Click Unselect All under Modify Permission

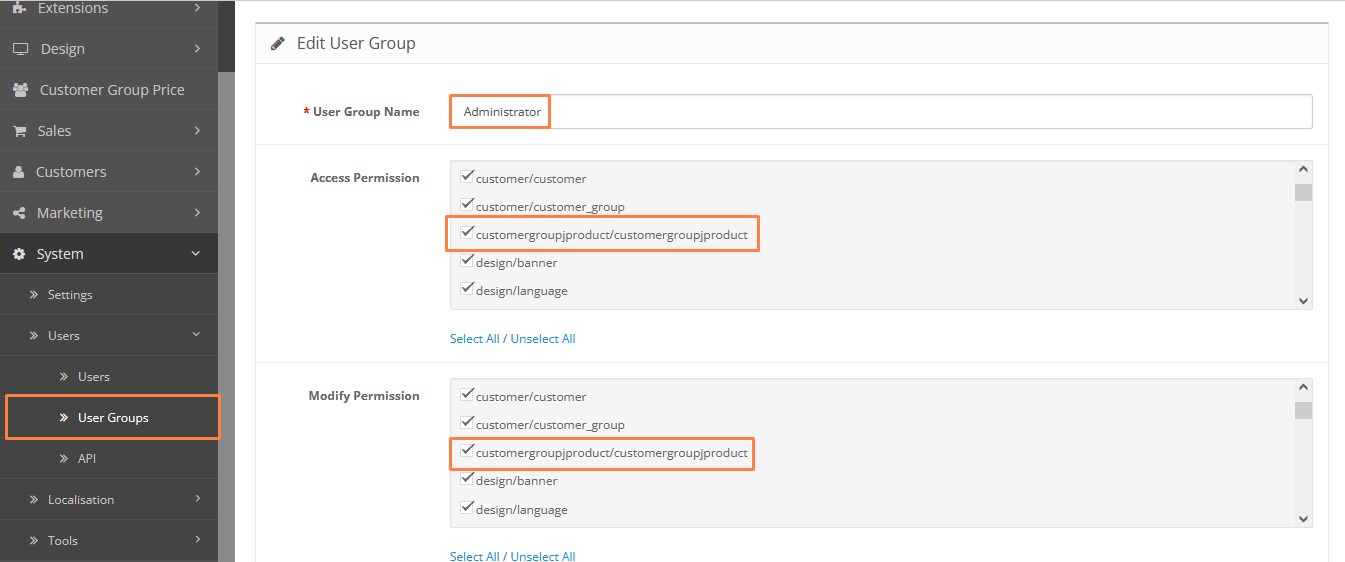point(543,556)
